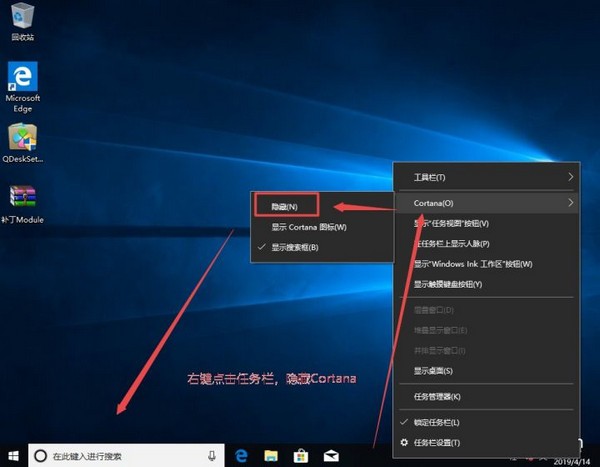Choose 隐藏(N) in the Cortana submenu

286,205
